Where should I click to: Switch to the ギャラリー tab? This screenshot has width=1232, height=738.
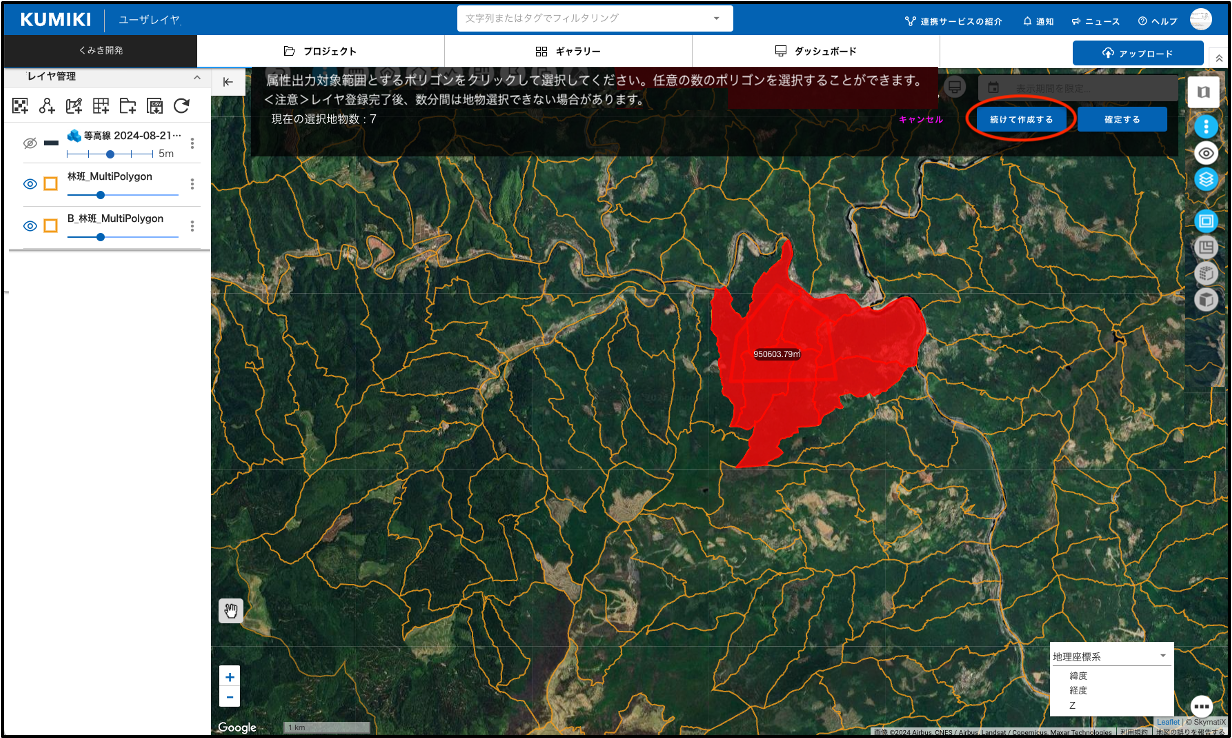(x=568, y=51)
